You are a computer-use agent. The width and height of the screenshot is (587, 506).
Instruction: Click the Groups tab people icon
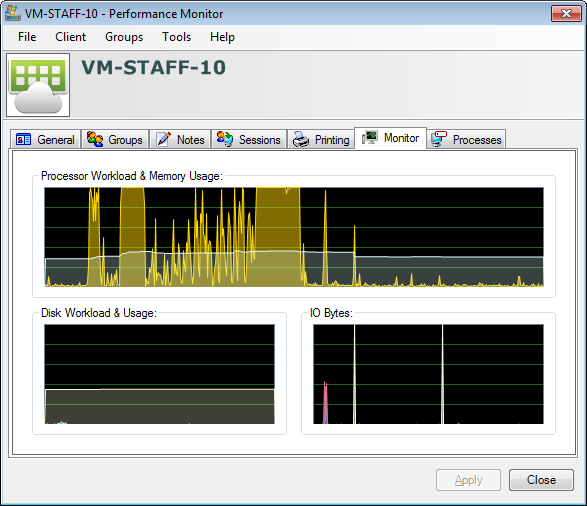tap(95, 139)
